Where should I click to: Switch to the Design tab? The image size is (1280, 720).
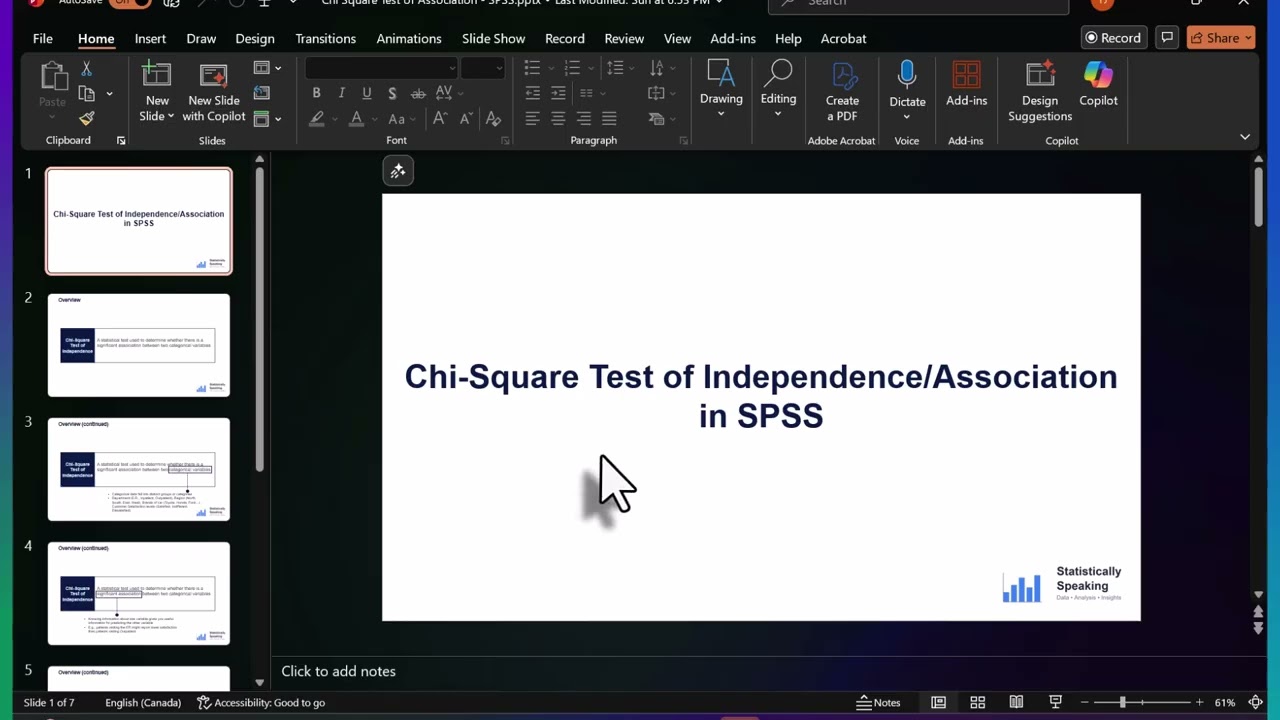pos(255,38)
